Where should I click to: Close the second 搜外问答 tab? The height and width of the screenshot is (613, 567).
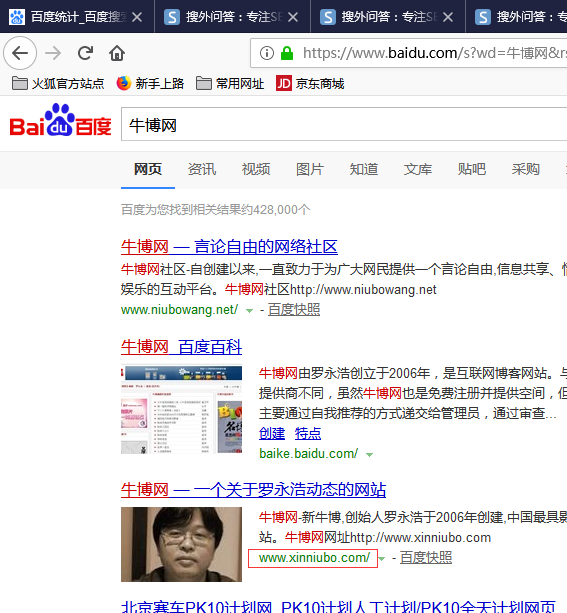(x=448, y=17)
